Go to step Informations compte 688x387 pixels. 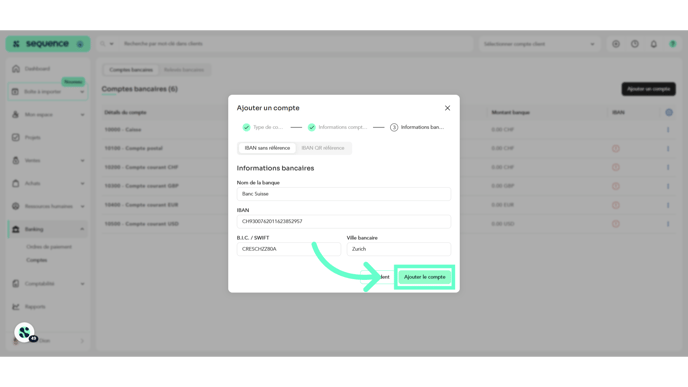tap(337, 127)
